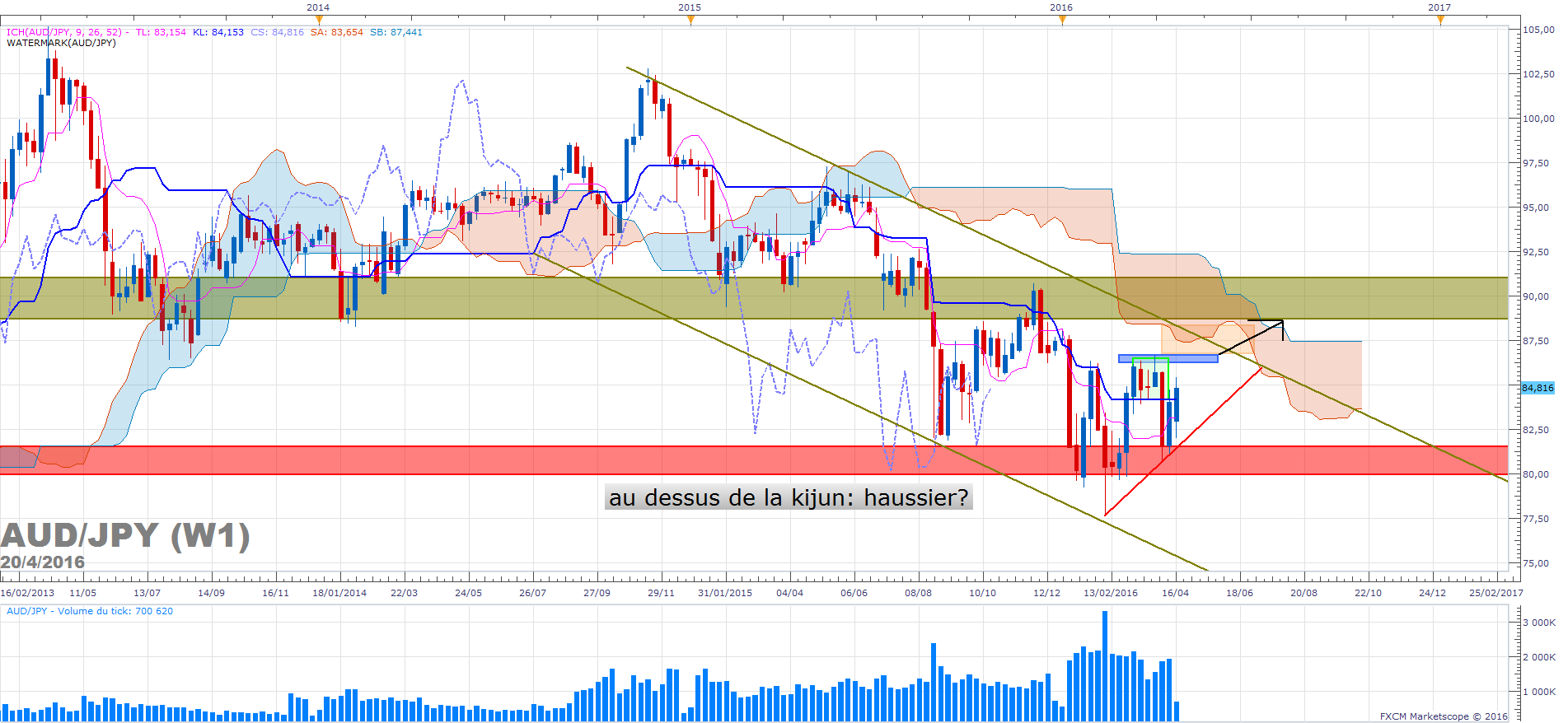
Task: Select the green rectangle around recent candles
Action: pos(1150,378)
